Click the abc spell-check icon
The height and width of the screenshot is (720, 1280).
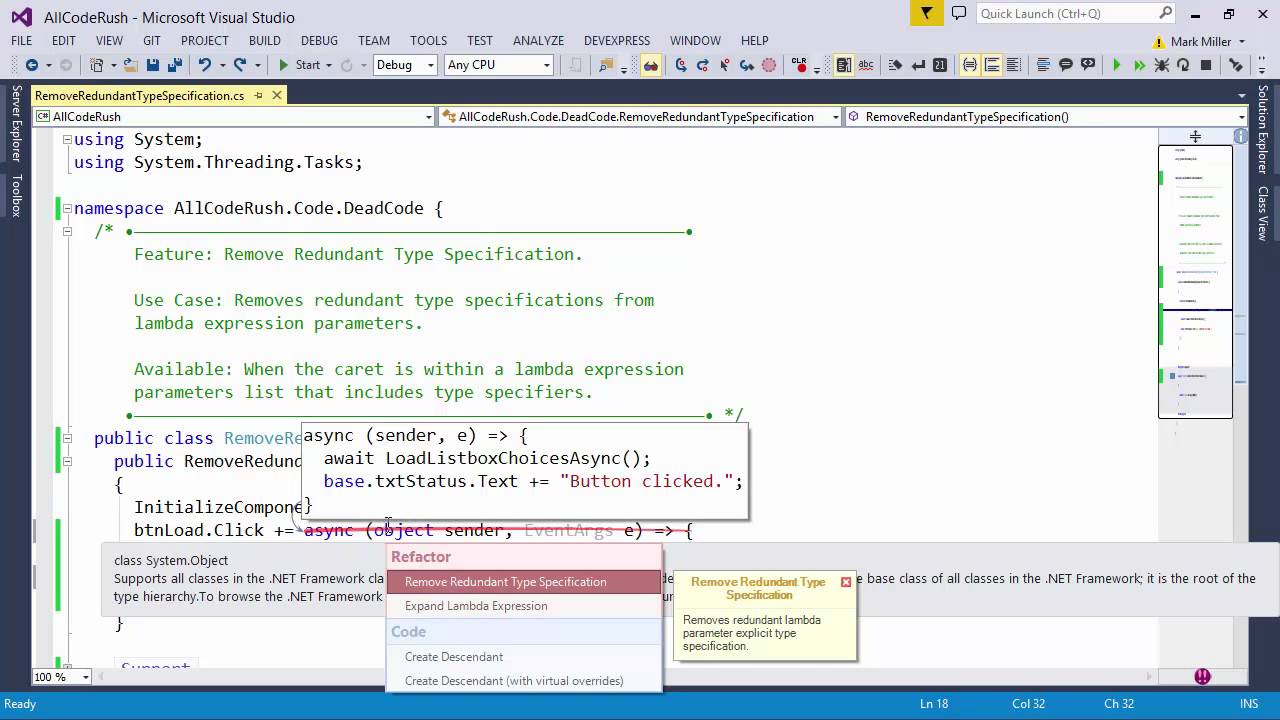866,65
